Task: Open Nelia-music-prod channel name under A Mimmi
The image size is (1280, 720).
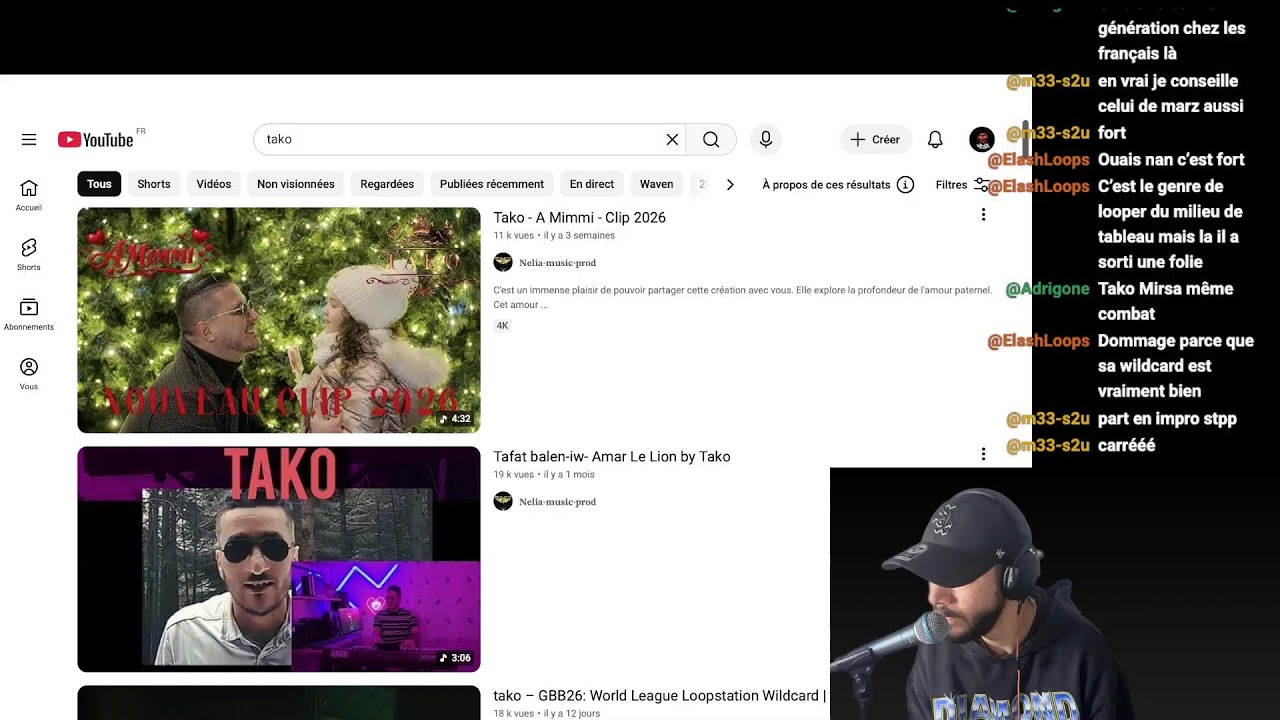Action: (557, 263)
